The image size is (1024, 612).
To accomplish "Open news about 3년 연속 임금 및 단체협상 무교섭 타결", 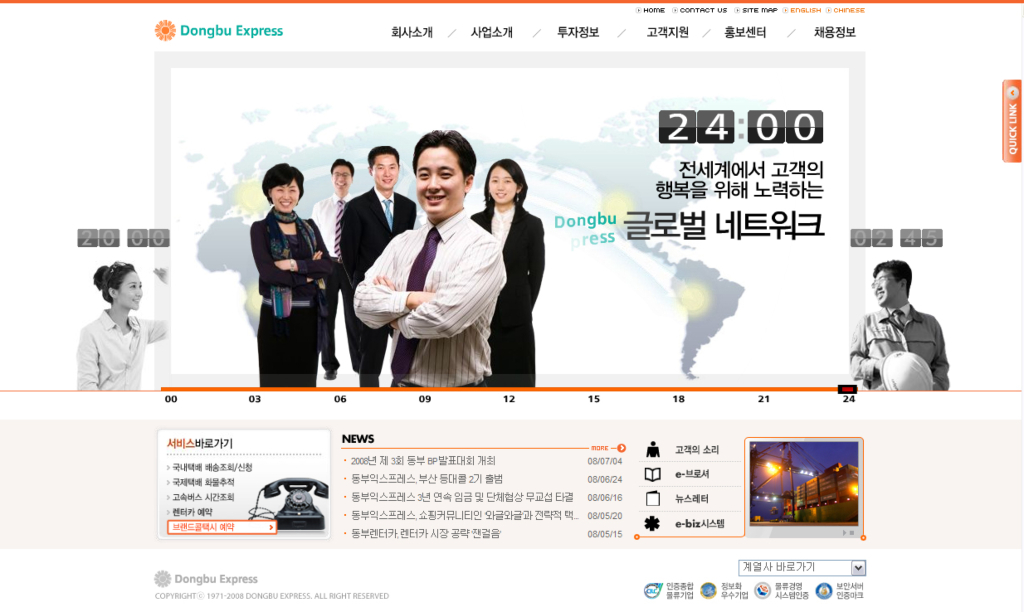I will tap(462, 497).
